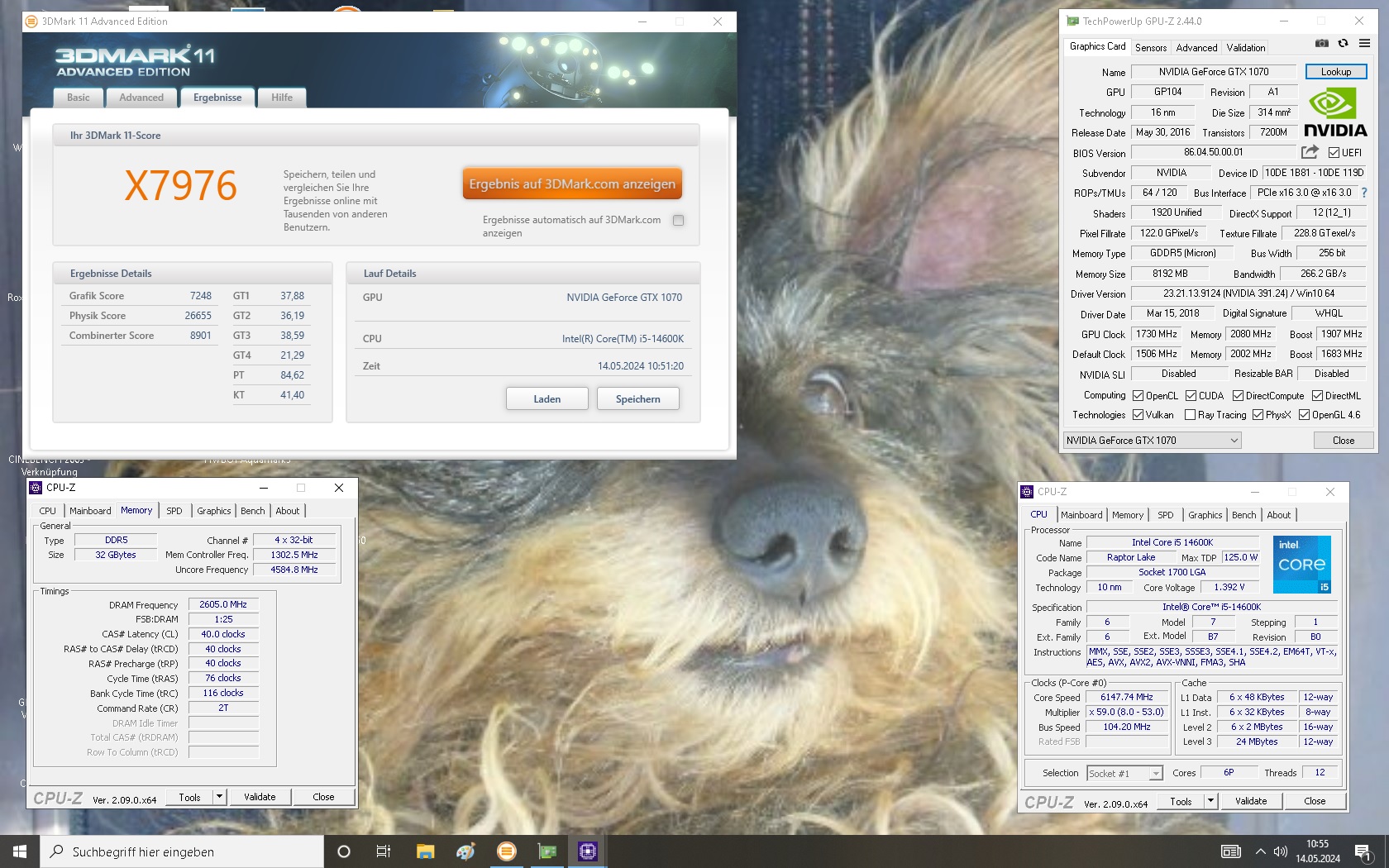This screenshot has width=1389, height=868.
Task: Click the DRAM Frequency value 2605.0 MHz
Action: click(x=223, y=604)
